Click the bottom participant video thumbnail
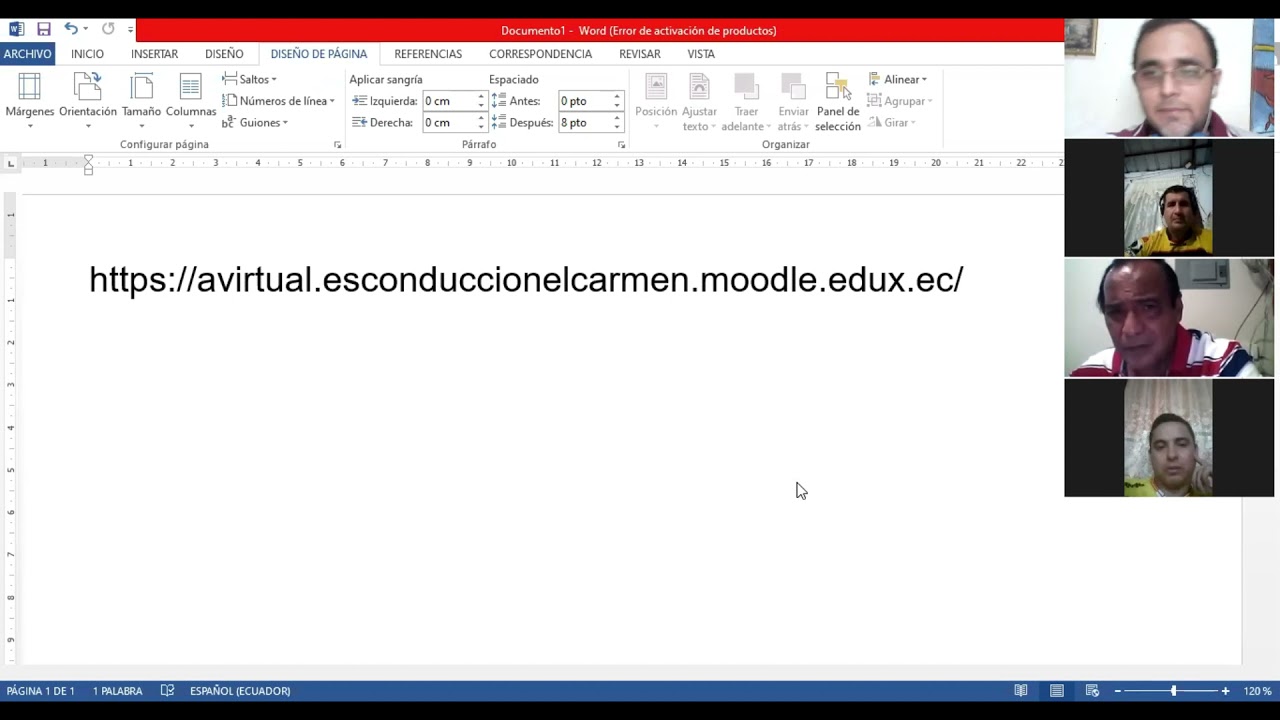The height and width of the screenshot is (720, 1280). (x=1169, y=438)
